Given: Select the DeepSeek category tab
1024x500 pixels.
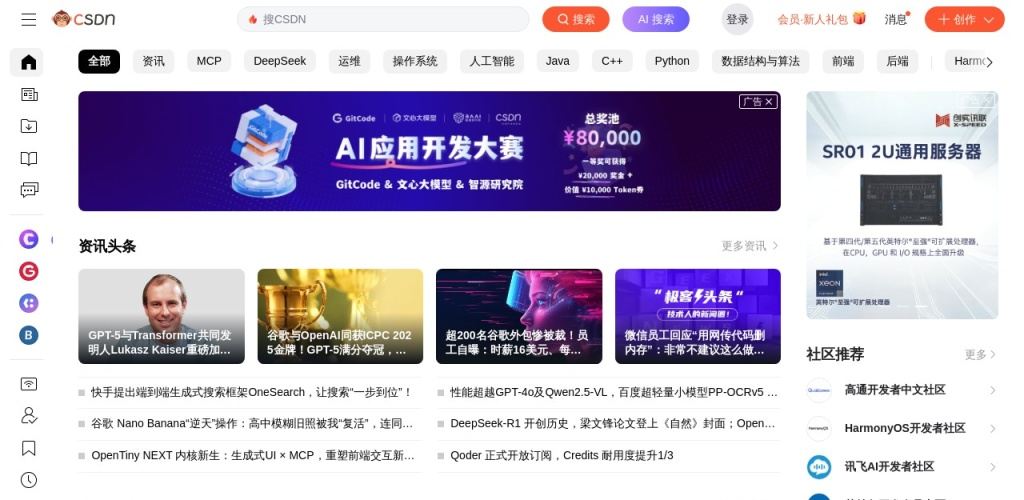Looking at the screenshot, I should click(280, 61).
